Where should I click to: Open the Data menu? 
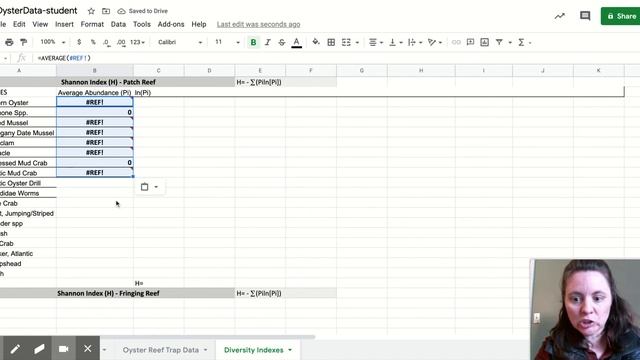click(118, 24)
